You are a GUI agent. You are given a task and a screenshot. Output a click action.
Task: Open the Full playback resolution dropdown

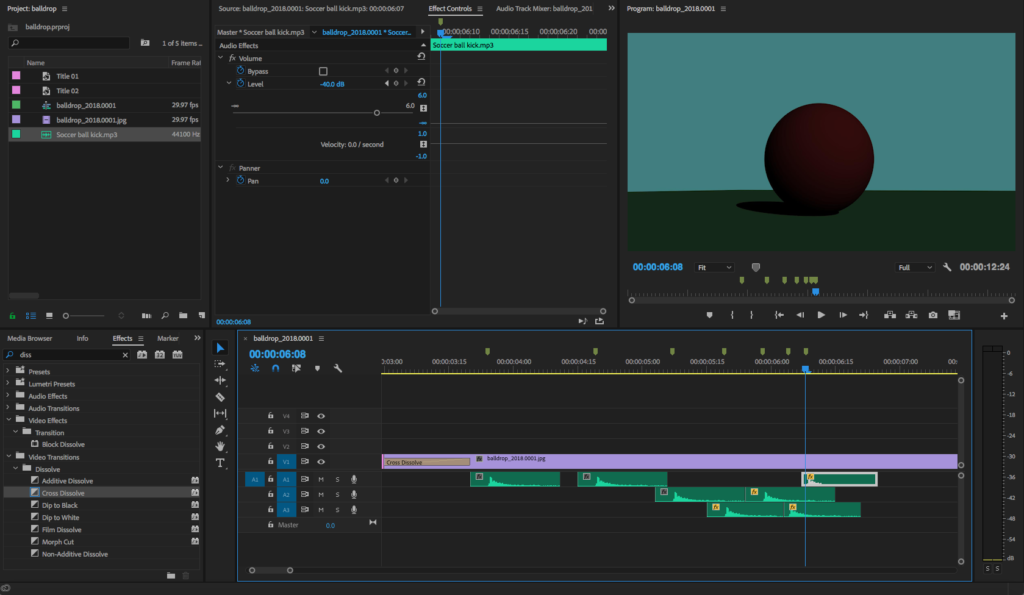click(x=917, y=268)
